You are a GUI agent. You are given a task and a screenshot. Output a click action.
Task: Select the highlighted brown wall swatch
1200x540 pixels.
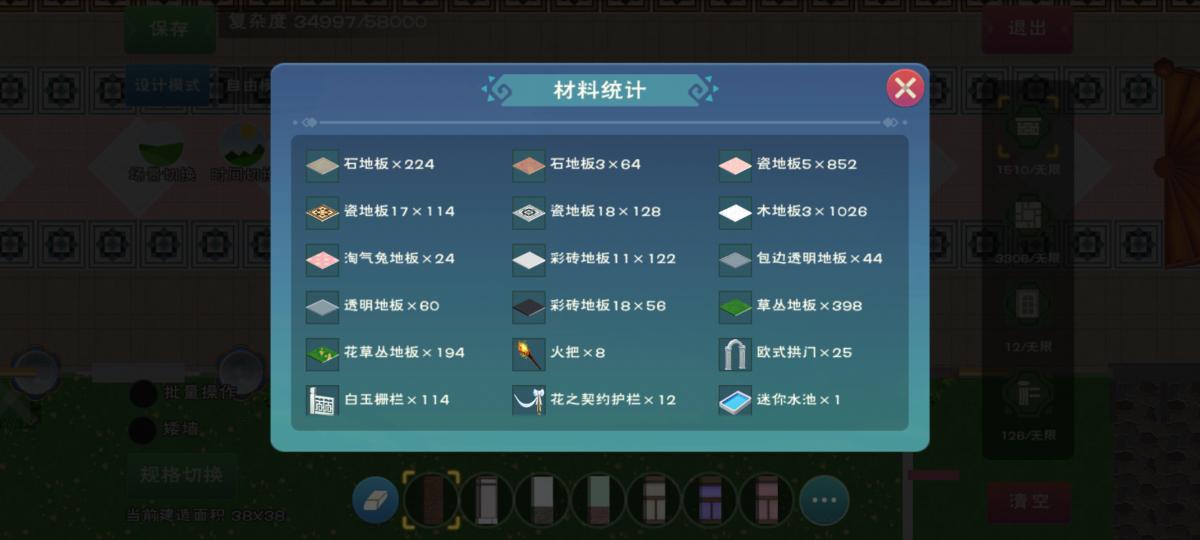[x=431, y=500]
